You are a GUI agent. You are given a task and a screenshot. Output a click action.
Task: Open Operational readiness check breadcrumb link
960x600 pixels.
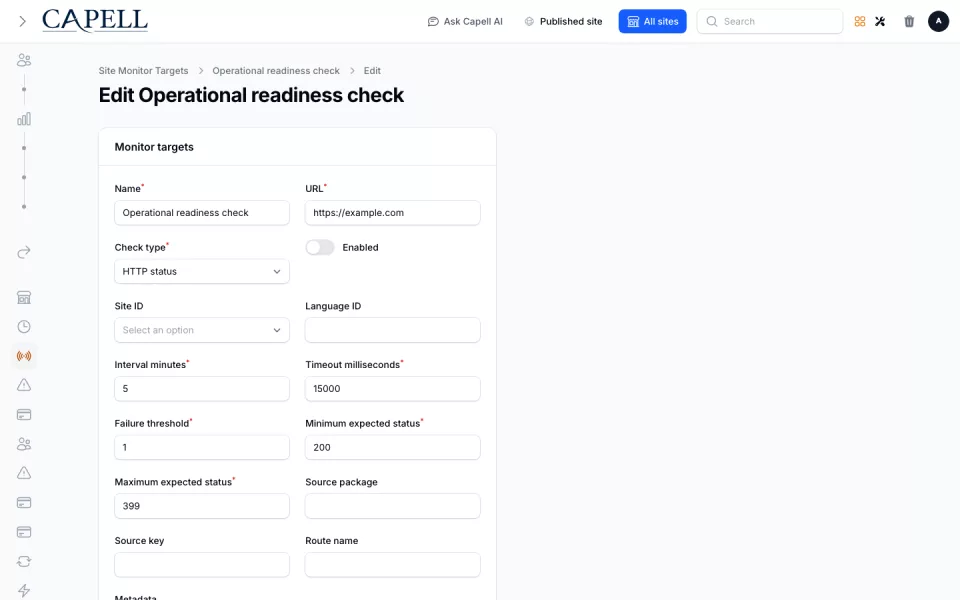click(276, 71)
